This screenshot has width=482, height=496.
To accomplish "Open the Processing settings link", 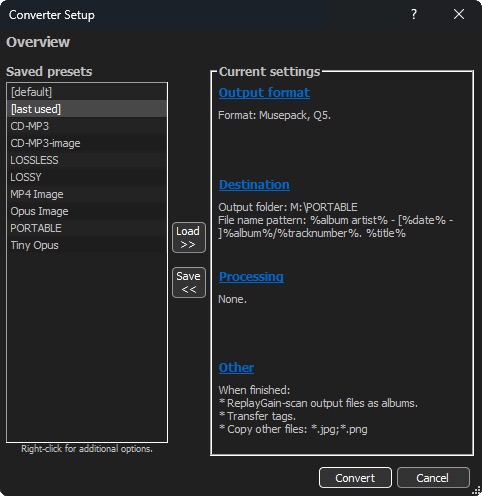I will click(251, 276).
